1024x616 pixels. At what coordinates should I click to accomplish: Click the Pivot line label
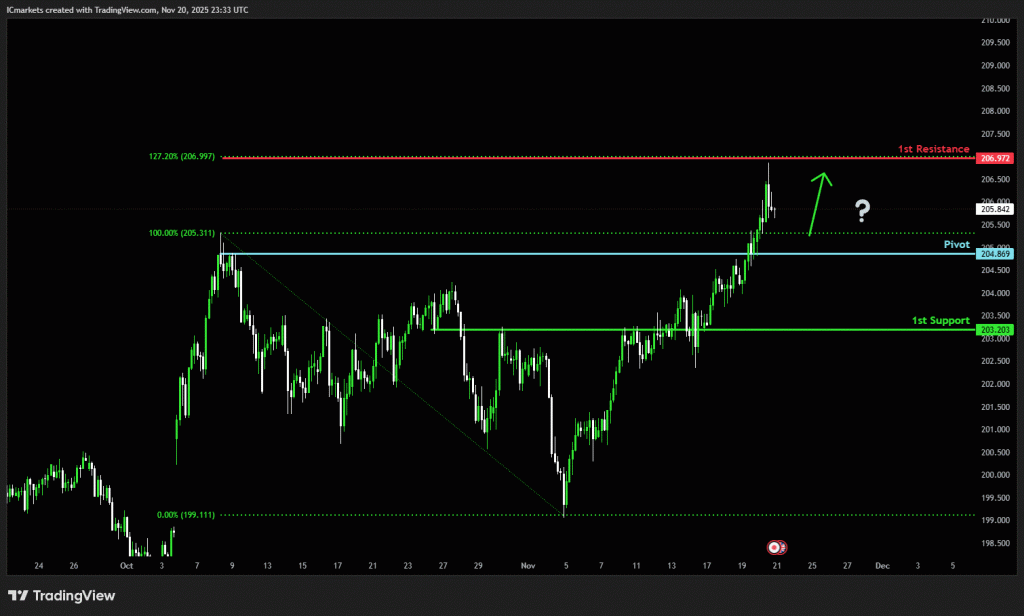point(956,244)
